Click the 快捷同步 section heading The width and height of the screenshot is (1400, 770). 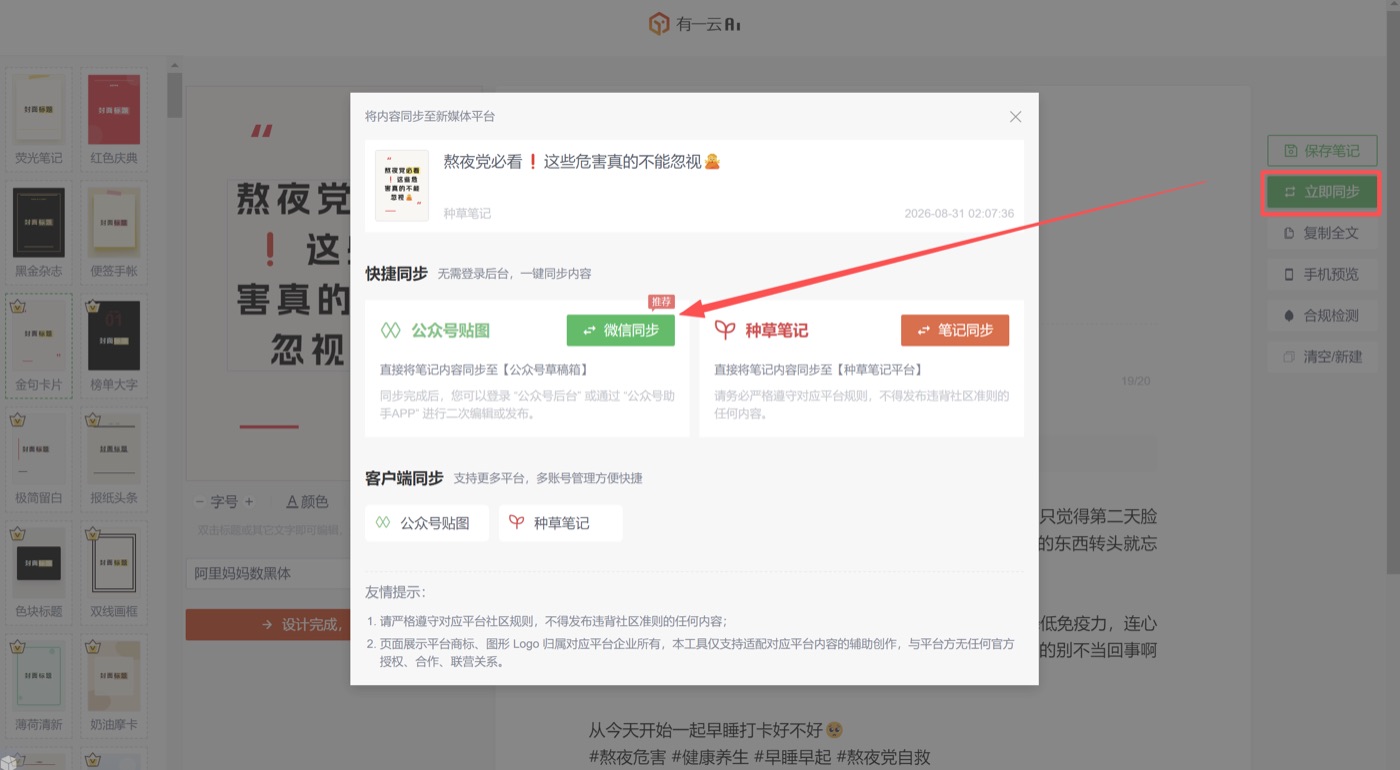click(x=396, y=273)
